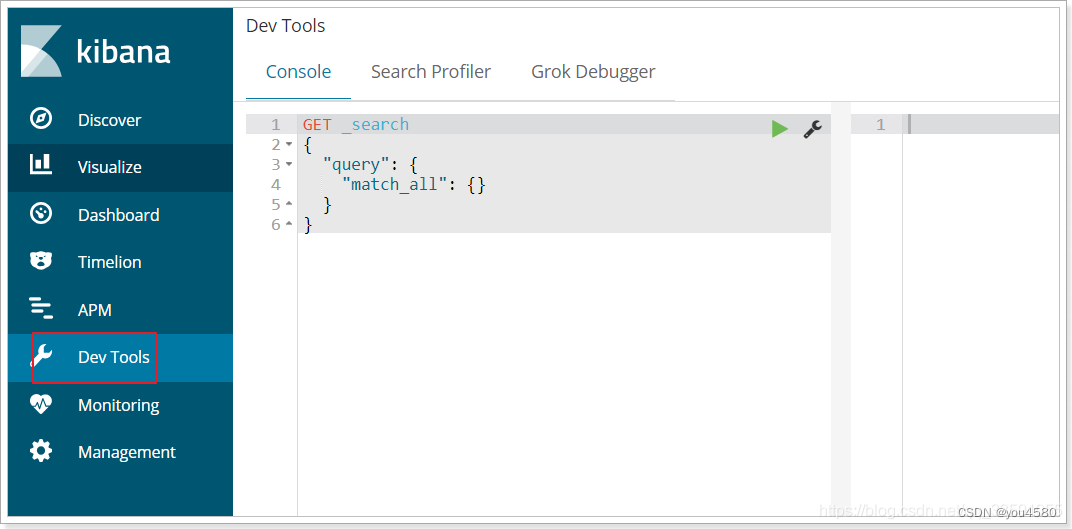Select the APM label in sidebar
The image size is (1072, 529).
94,310
